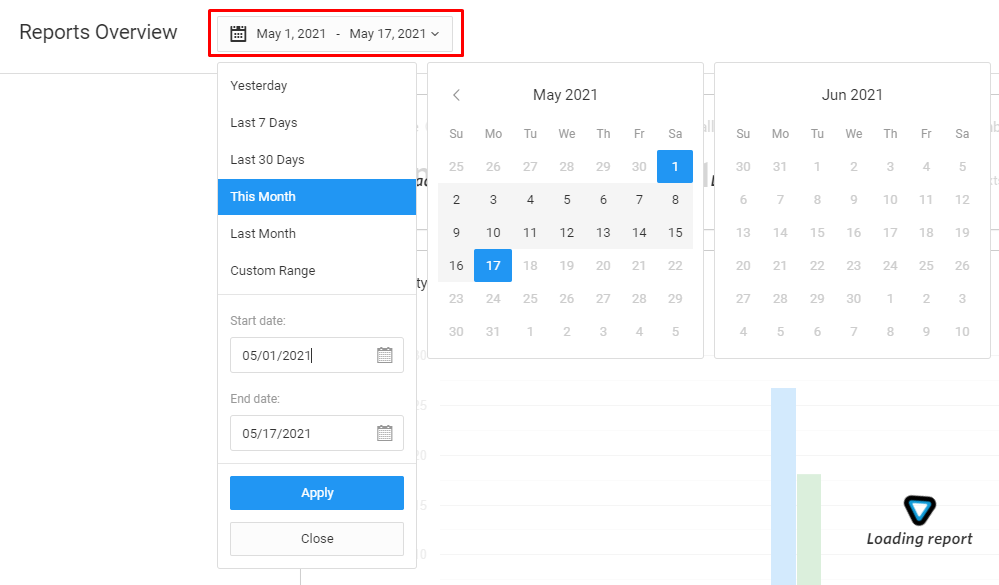Select May 1 in the calendar

(x=675, y=166)
